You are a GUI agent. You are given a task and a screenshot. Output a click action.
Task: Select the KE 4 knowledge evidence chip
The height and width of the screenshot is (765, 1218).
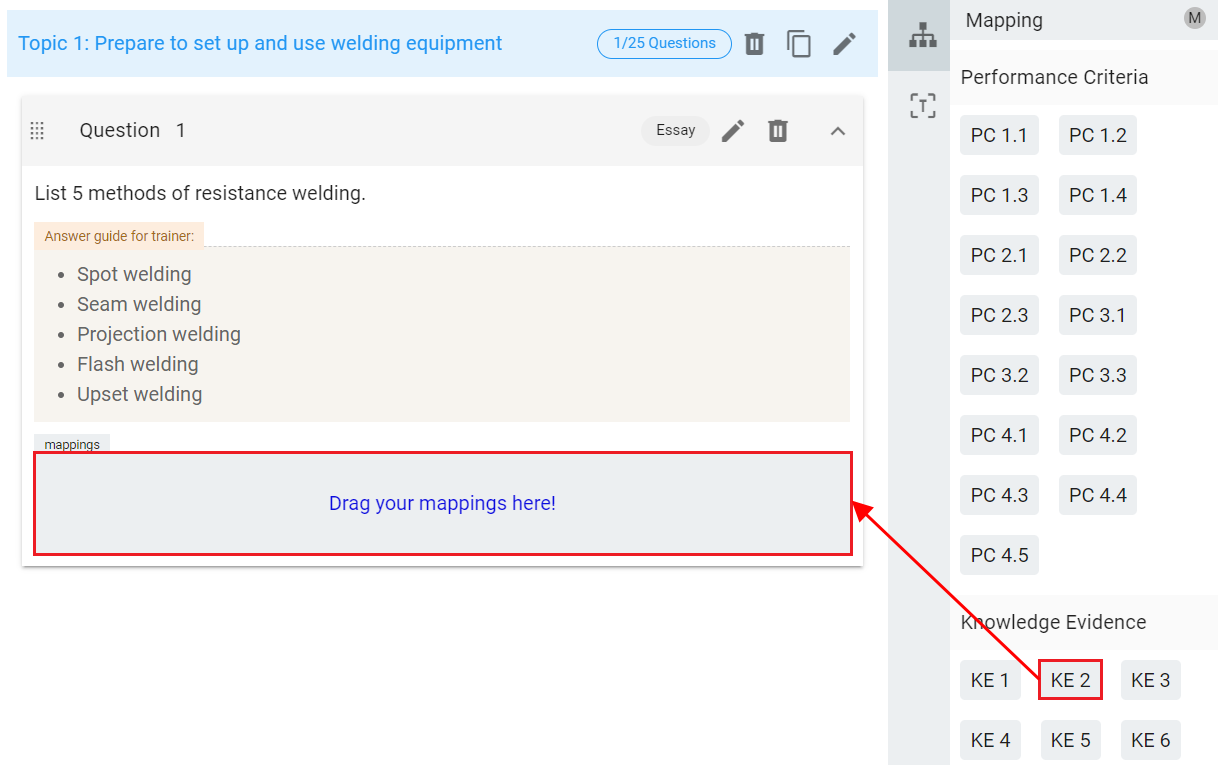click(990, 740)
